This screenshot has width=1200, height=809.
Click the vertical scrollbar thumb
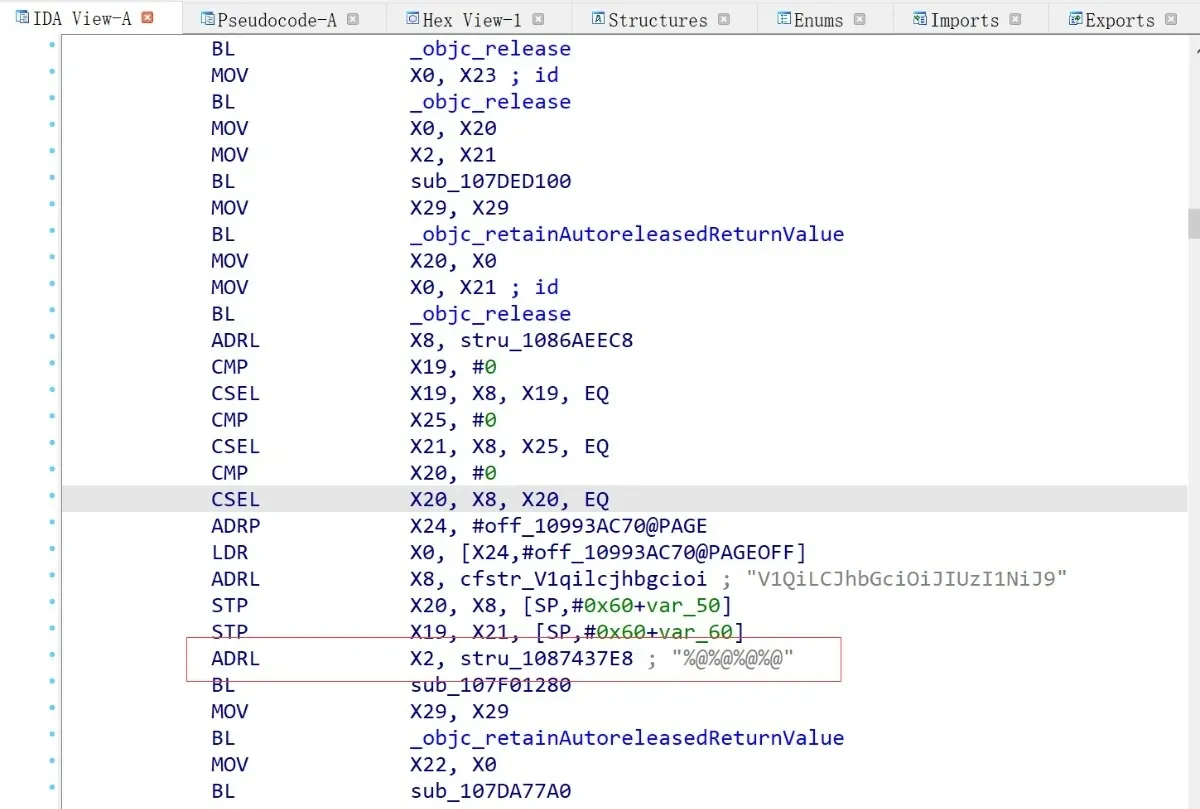1193,224
